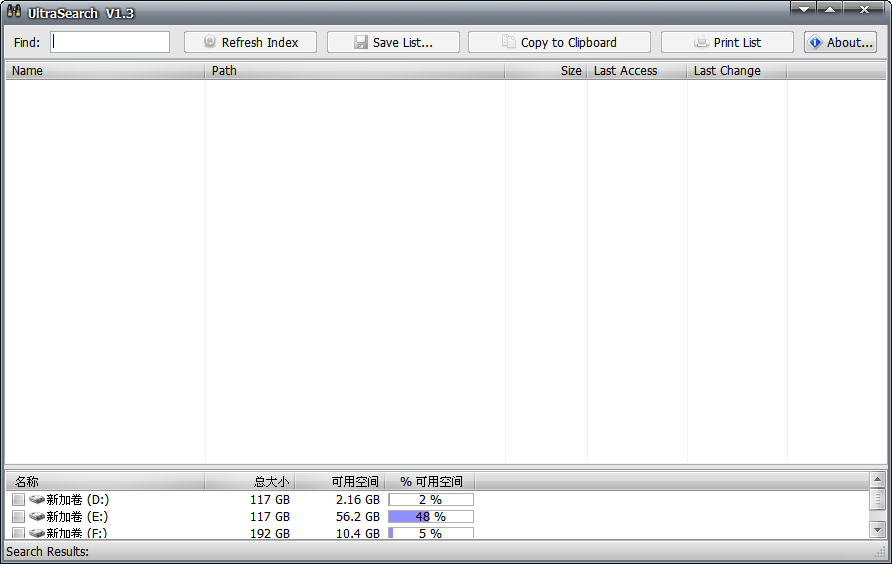The height and width of the screenshot is (564, 892).
Task: Click the 10.4 GB free space value
Action: point(357,533)
